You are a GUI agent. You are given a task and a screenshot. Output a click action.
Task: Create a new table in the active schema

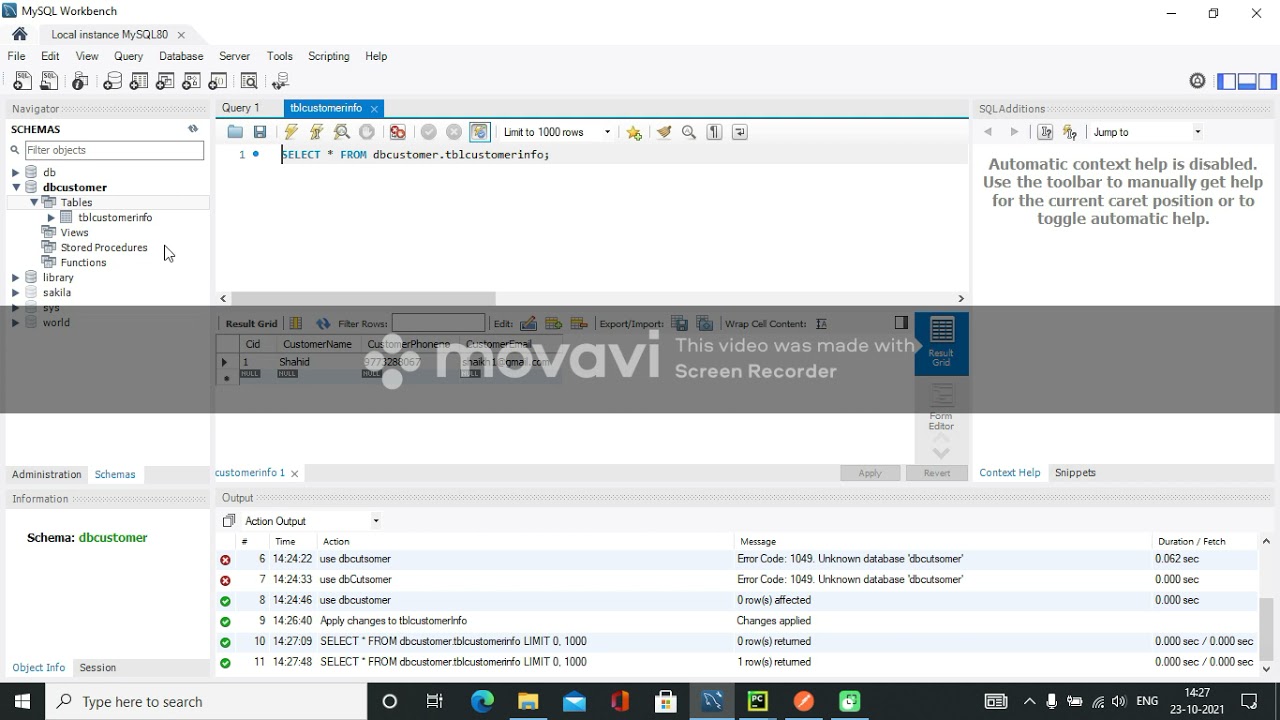click(139, 81)
